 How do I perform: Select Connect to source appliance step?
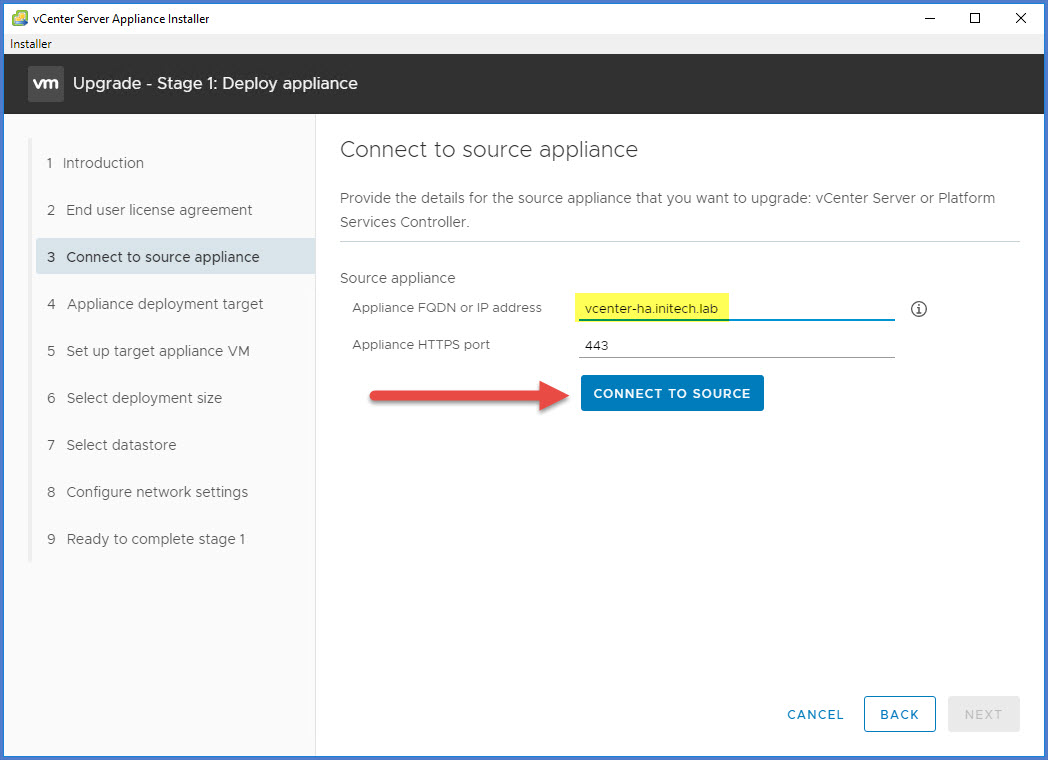tap(163, 257)
